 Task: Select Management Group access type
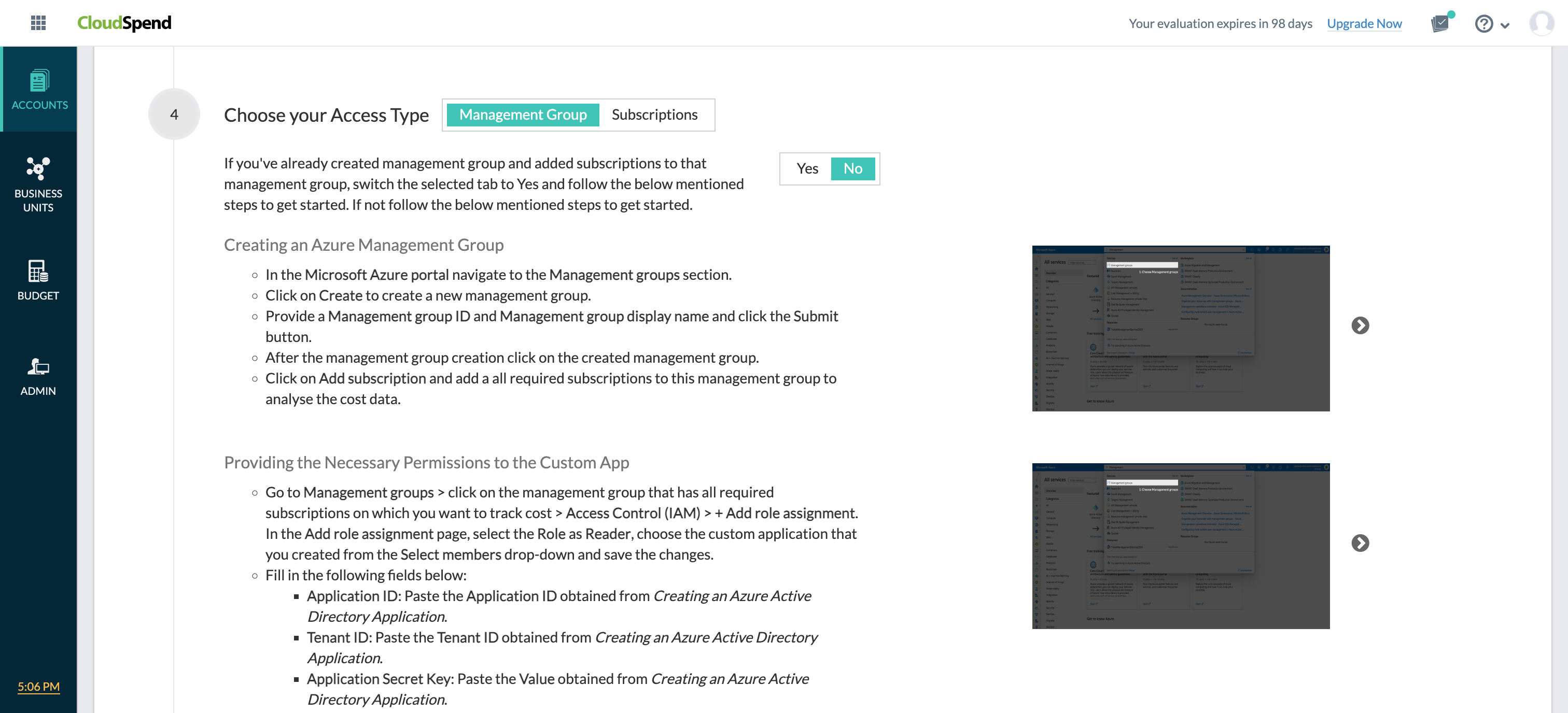pos(522,115)
